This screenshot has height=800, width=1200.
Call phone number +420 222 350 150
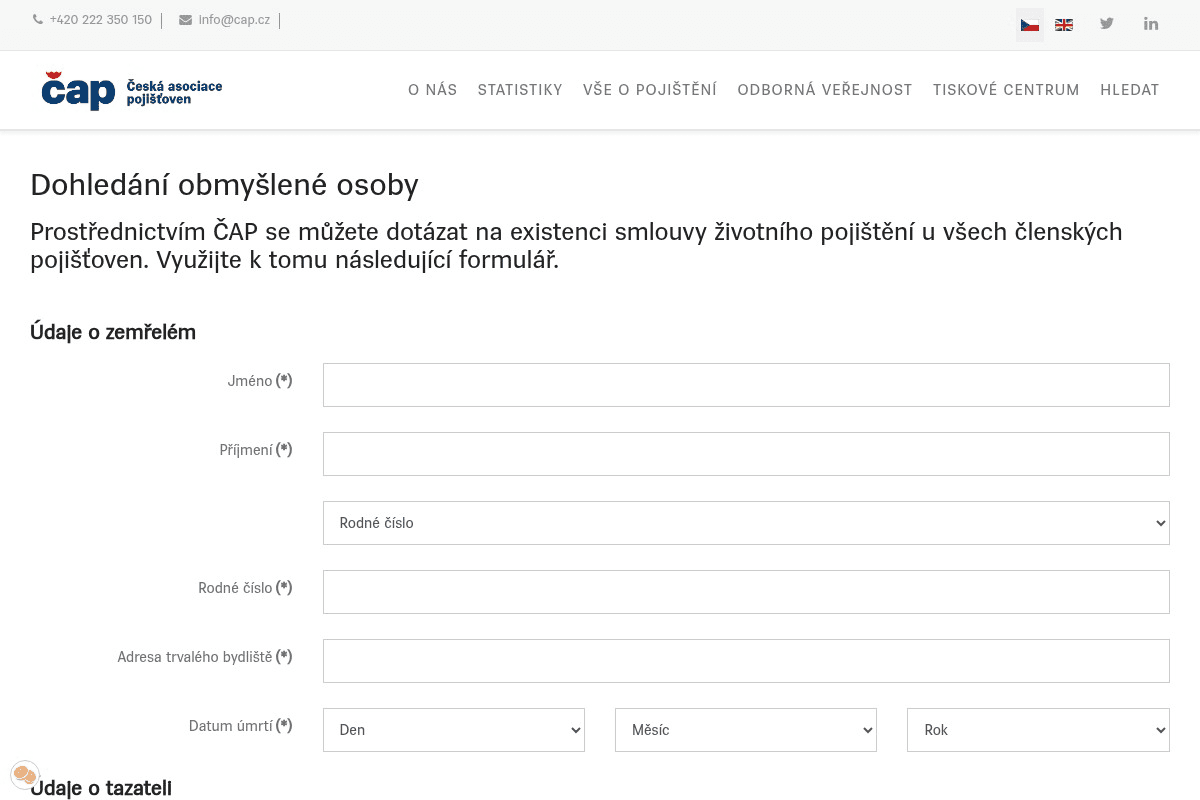pos(100,20)
